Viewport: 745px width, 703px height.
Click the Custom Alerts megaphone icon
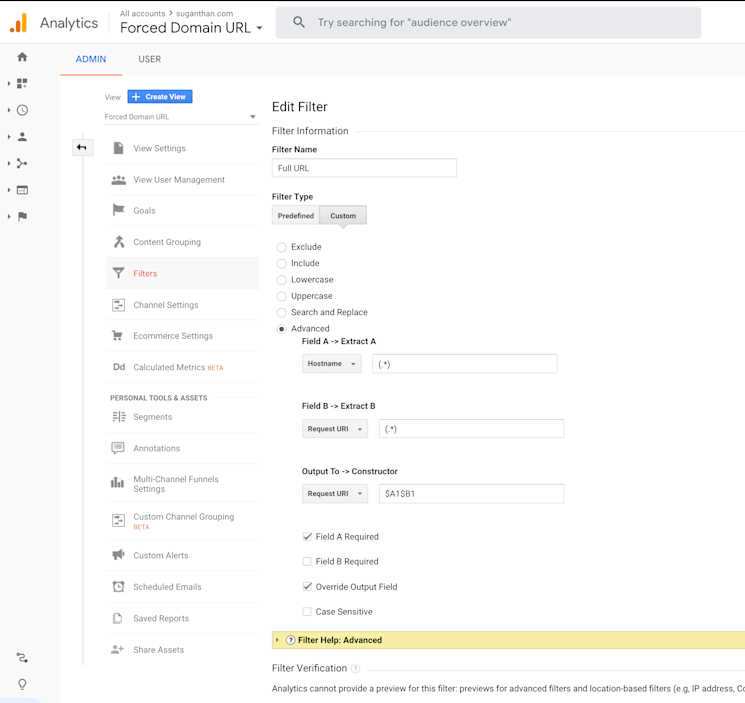point(118,555)
